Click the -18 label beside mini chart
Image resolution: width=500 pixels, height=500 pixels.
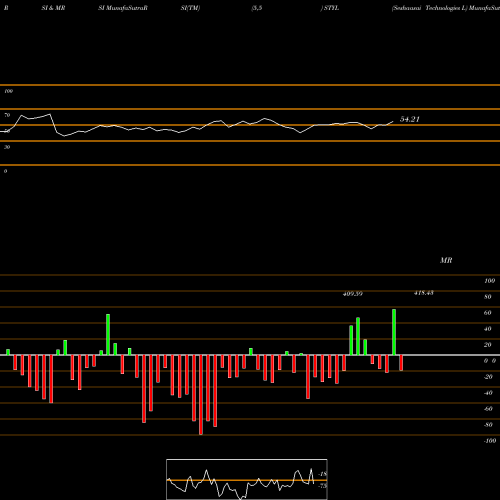(323, 474)
